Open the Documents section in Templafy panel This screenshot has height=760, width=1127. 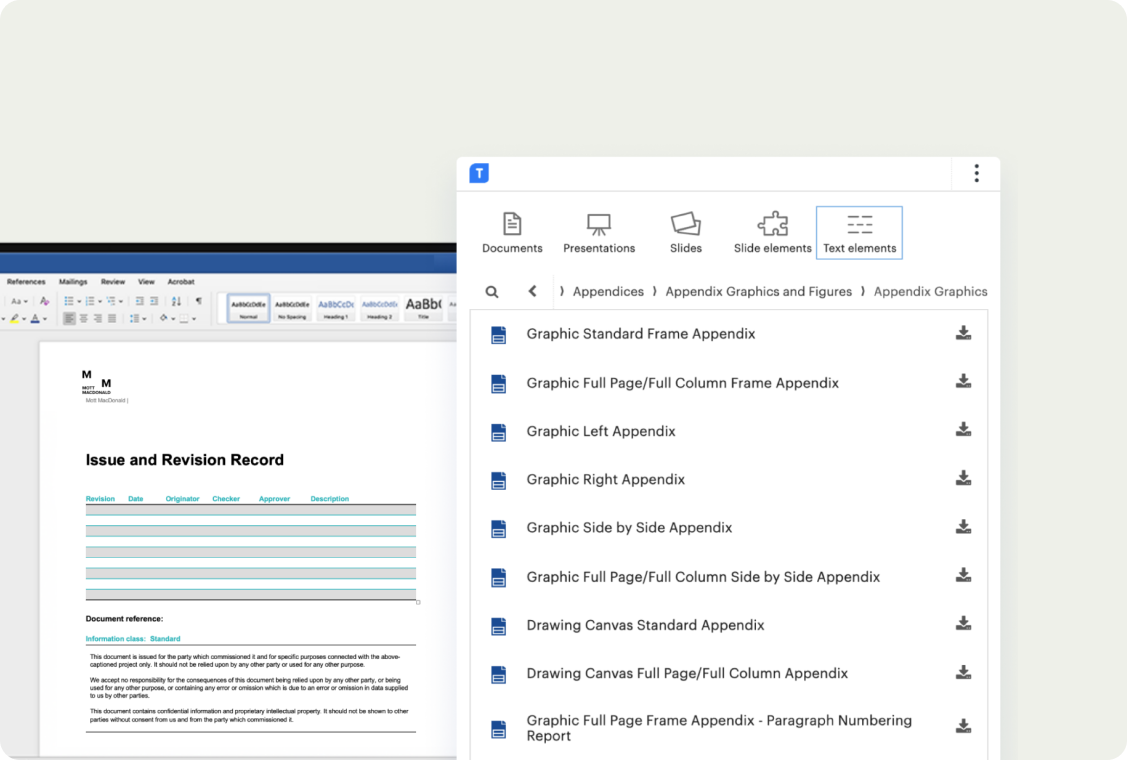[512, 233]
